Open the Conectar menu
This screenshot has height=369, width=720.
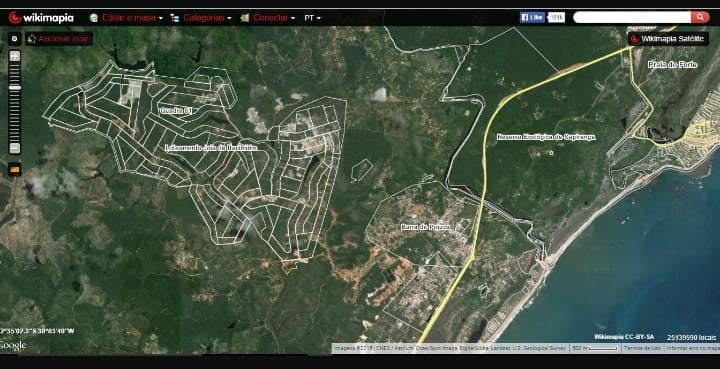click(x=274, y=18)
